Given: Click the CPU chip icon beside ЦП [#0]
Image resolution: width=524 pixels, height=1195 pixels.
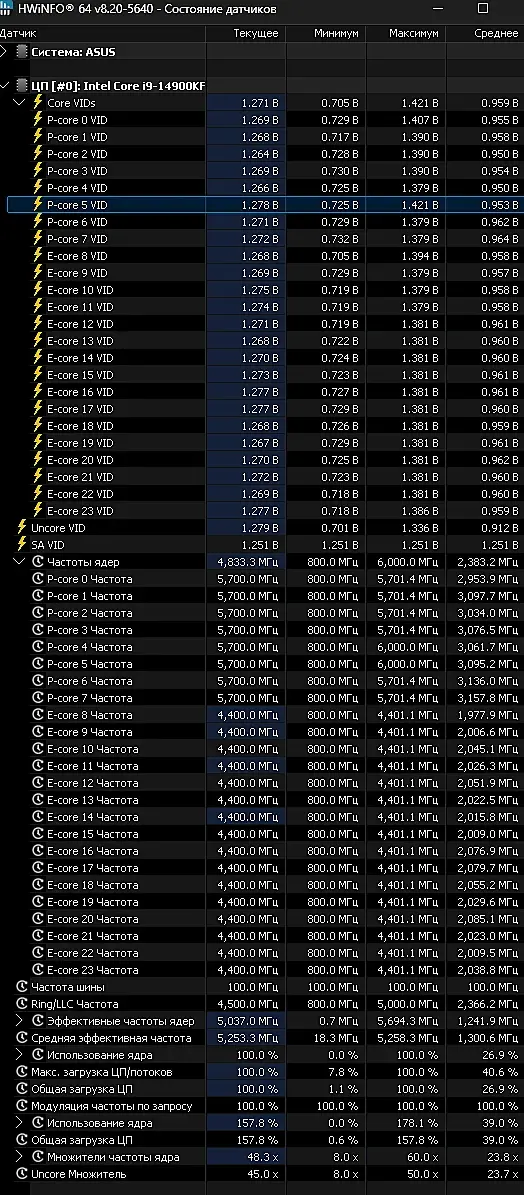Looking at the screenshot, I should pos(22,85).
